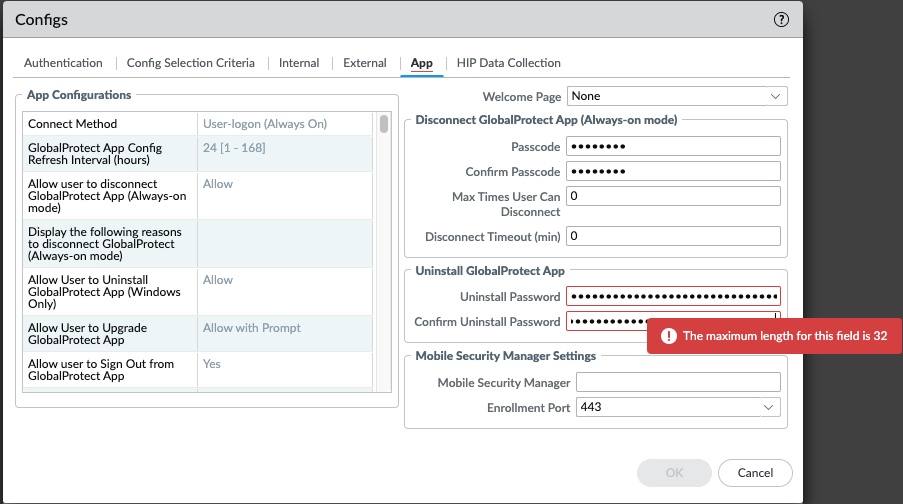Click the Mobile Security Manager text field
The image size is (903, 504).
coord(677,382)
